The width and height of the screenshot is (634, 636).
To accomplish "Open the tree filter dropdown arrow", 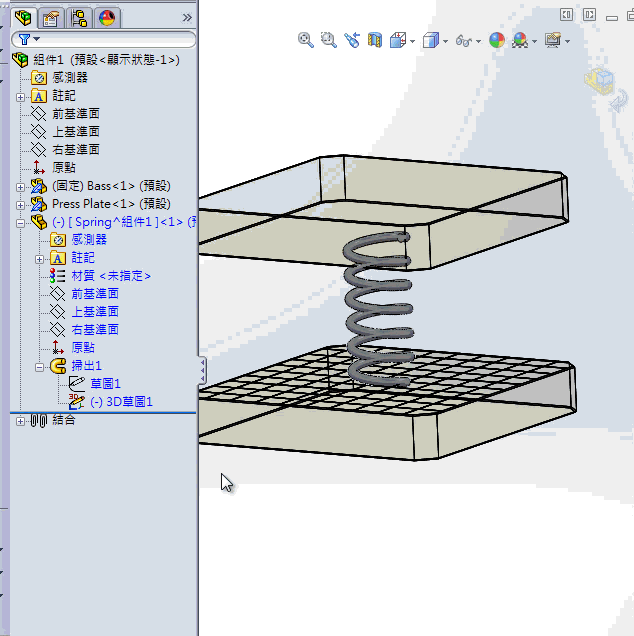I will point(37,39).
